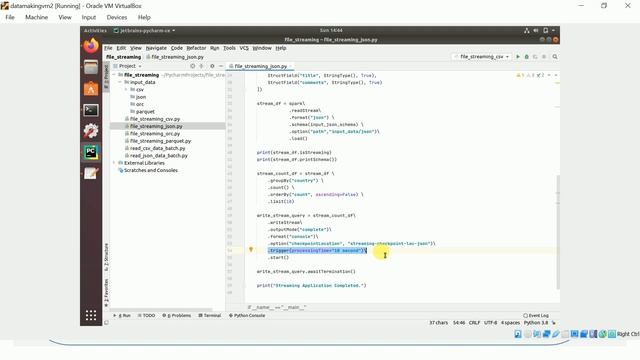Open the Refactor menu
The image size is (640, 360).
point(196,48)
